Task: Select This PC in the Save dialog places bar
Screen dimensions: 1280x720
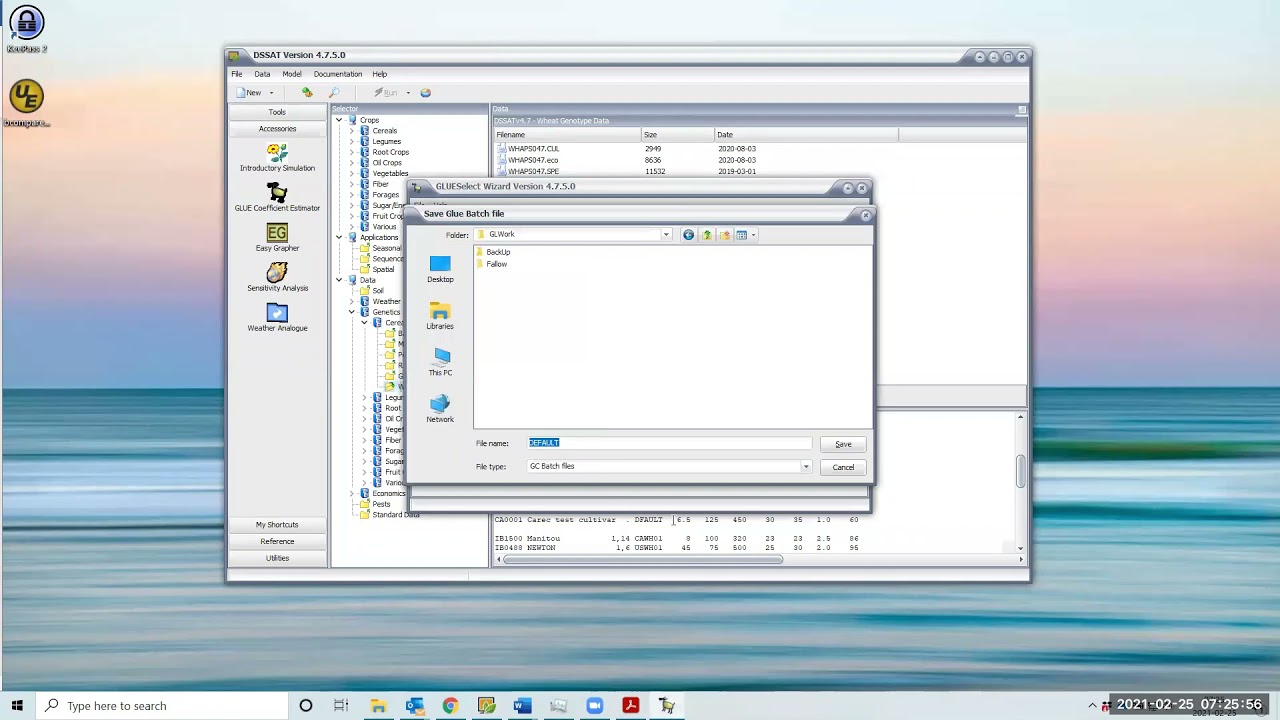Action: coord(440,362)
